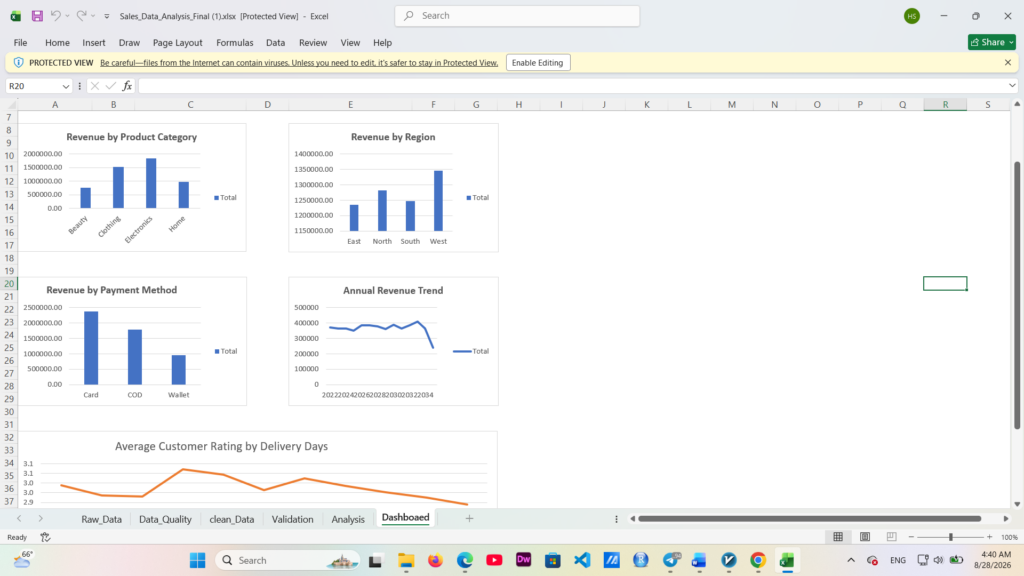
Task: Click the title bar Search box
Action: coord(517,16)
